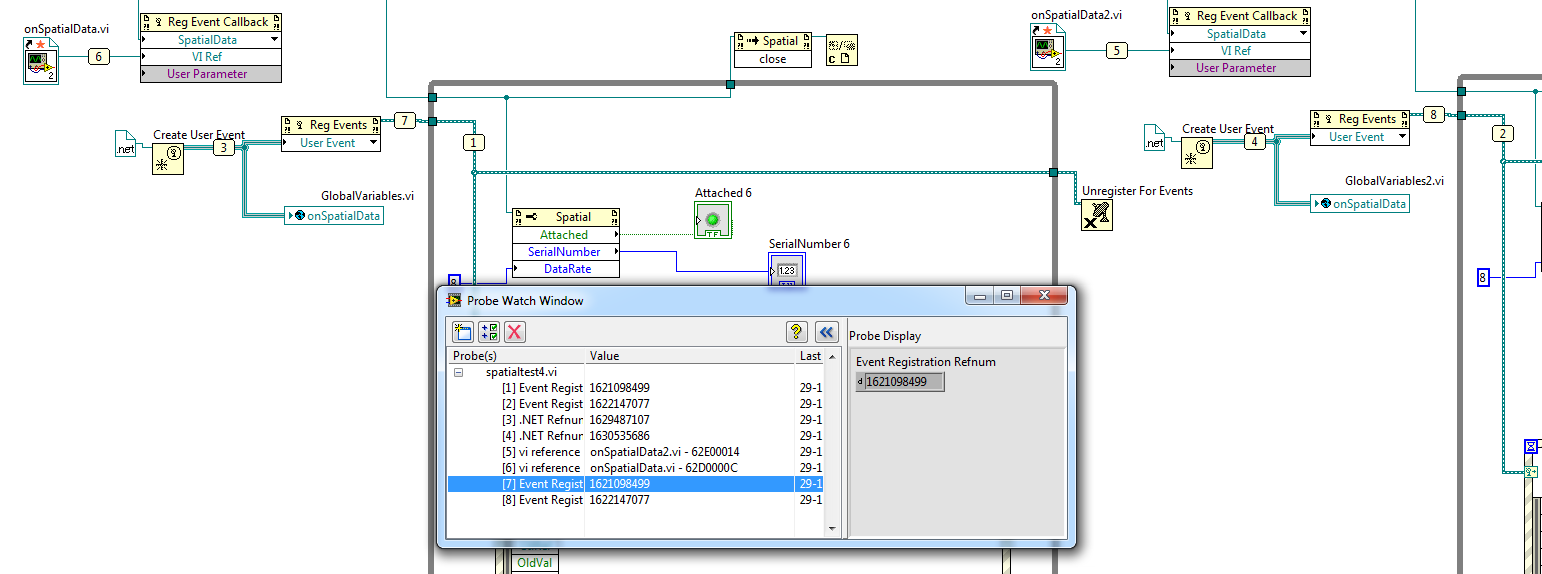Click the Spatial close invoke node
The width and height of the screenshot is (1542, 574).
(x=772, y=50)
